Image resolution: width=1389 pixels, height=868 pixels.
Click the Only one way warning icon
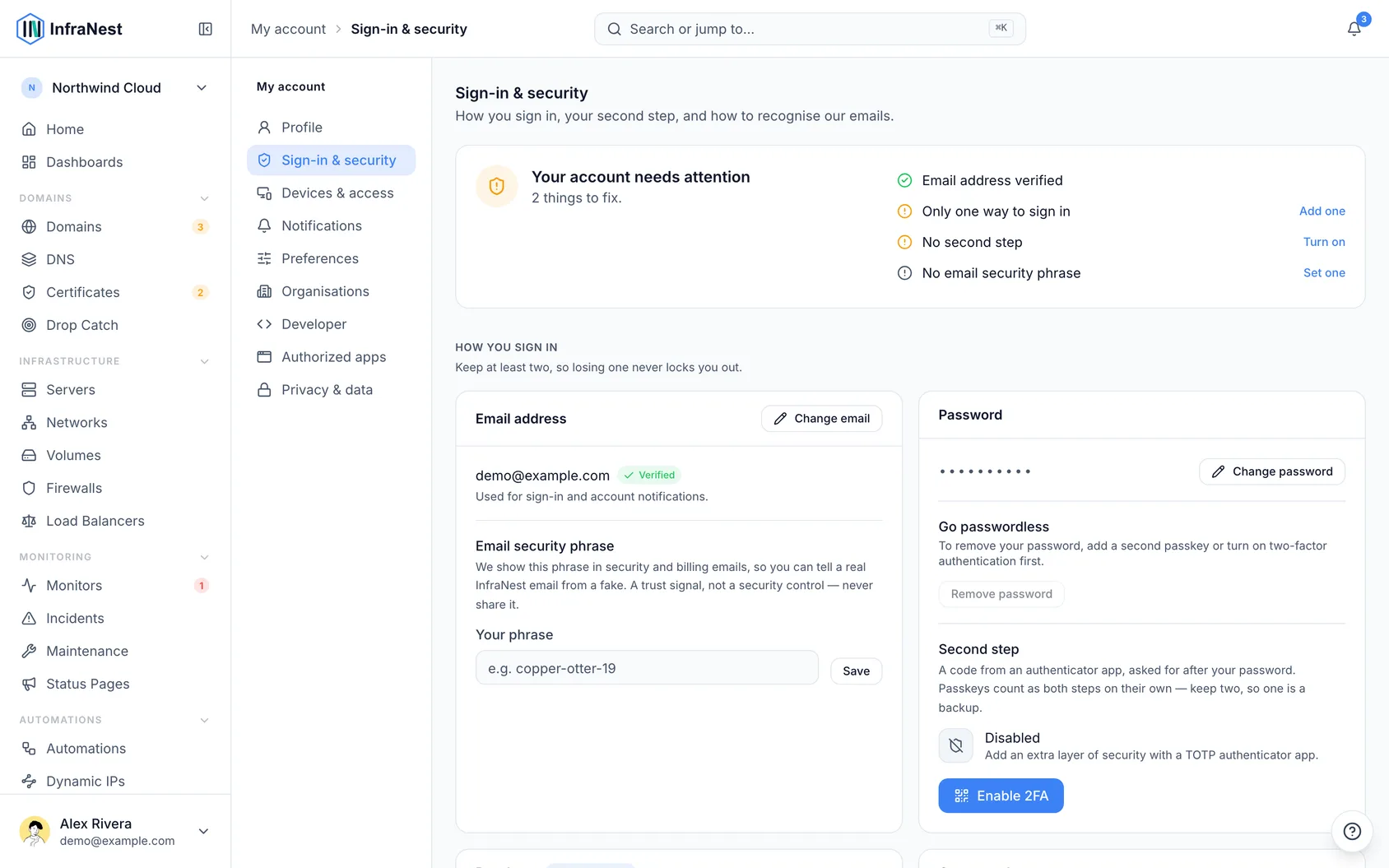[x=904, y=211]
